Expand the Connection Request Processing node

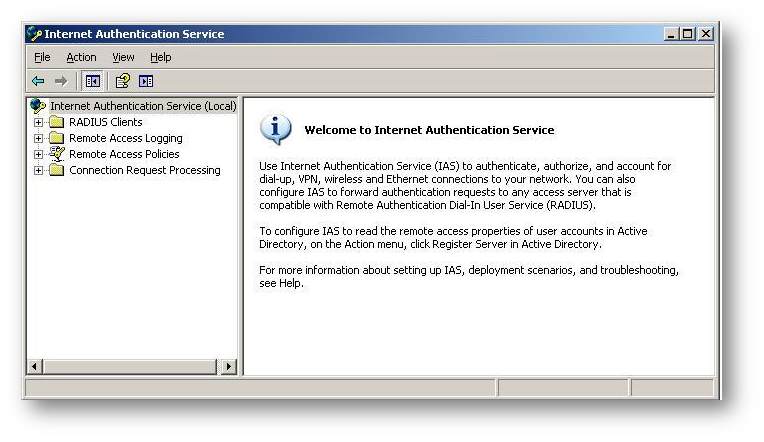[39, 170]
